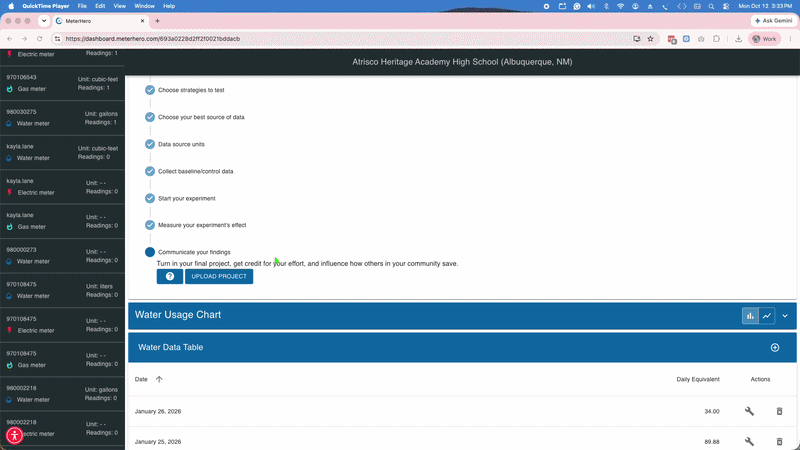Open the QuickTime Player app menu

45,6
